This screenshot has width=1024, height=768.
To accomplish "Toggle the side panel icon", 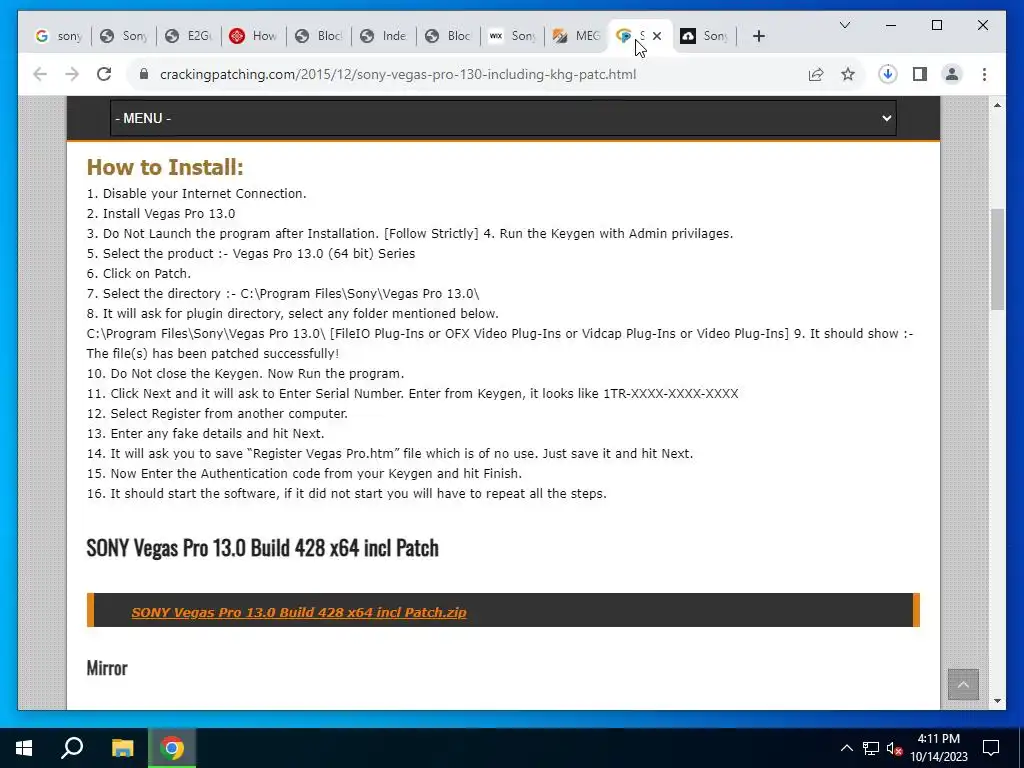I will [920, 74].
